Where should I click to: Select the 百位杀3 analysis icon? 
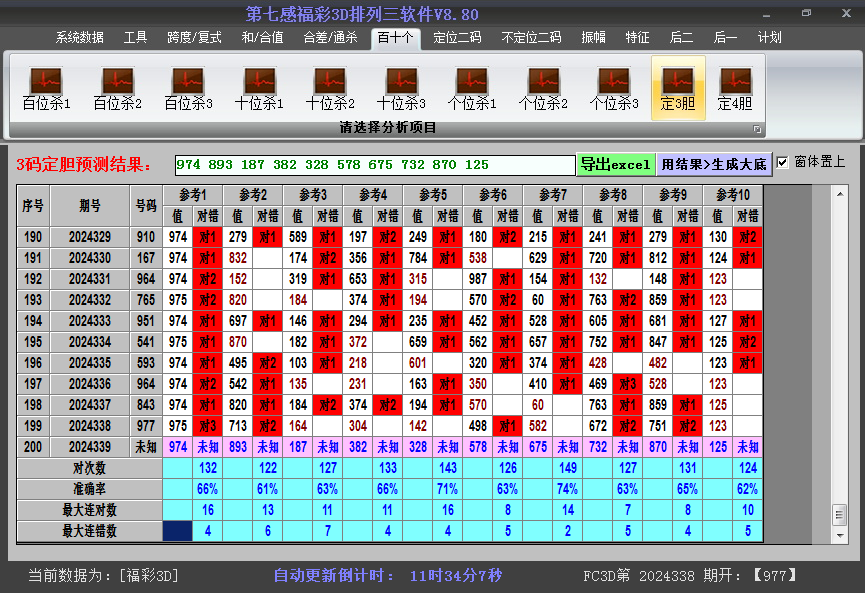click(x=188, y=89)
